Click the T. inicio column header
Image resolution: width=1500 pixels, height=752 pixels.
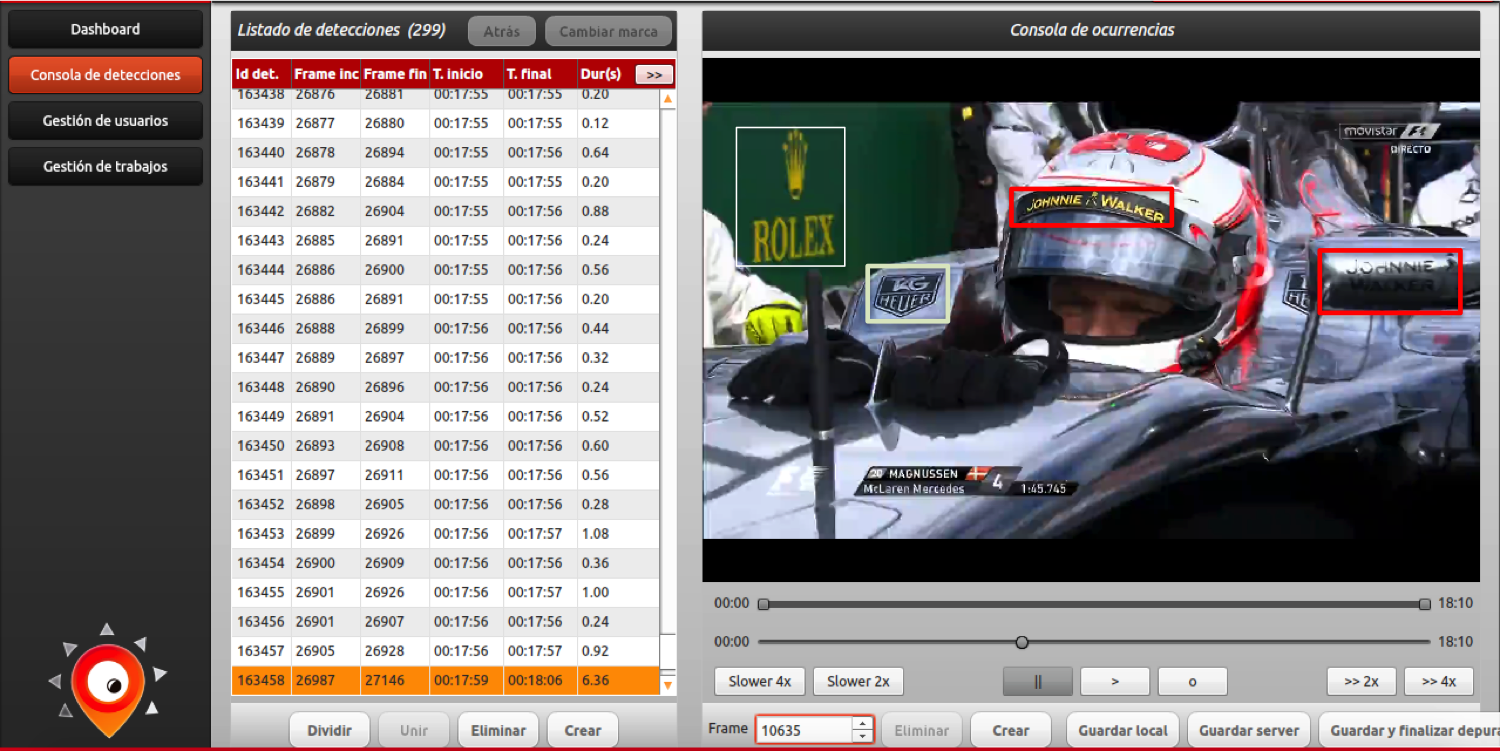point(466,74)
